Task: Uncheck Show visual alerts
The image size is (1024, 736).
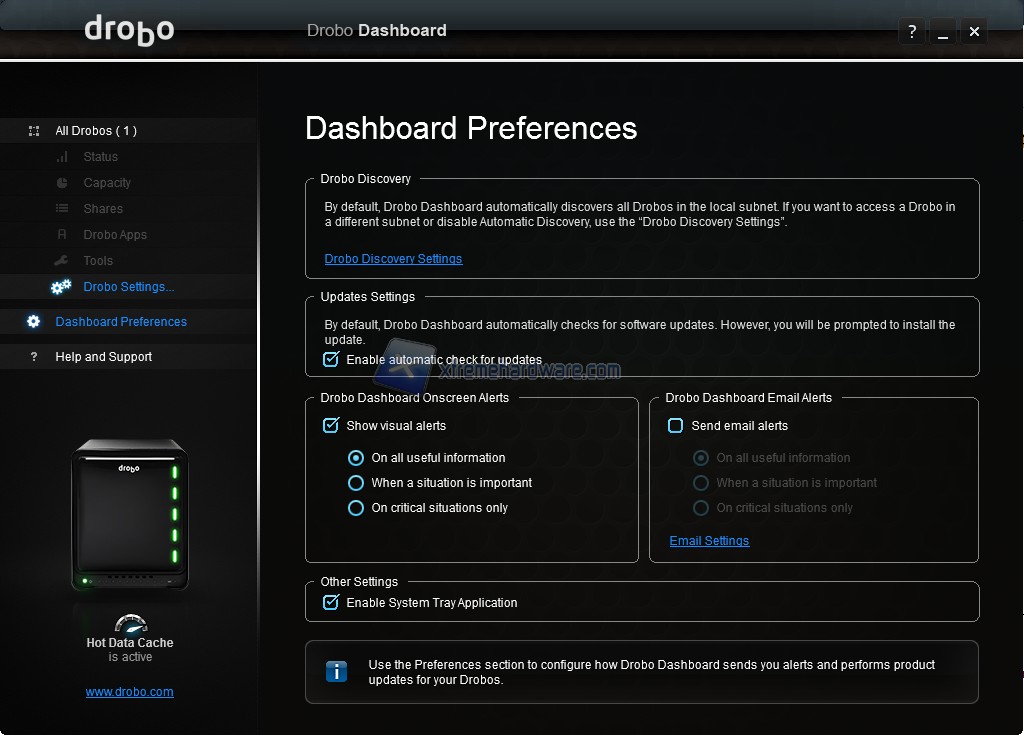Action: click(x=331, y=425)
